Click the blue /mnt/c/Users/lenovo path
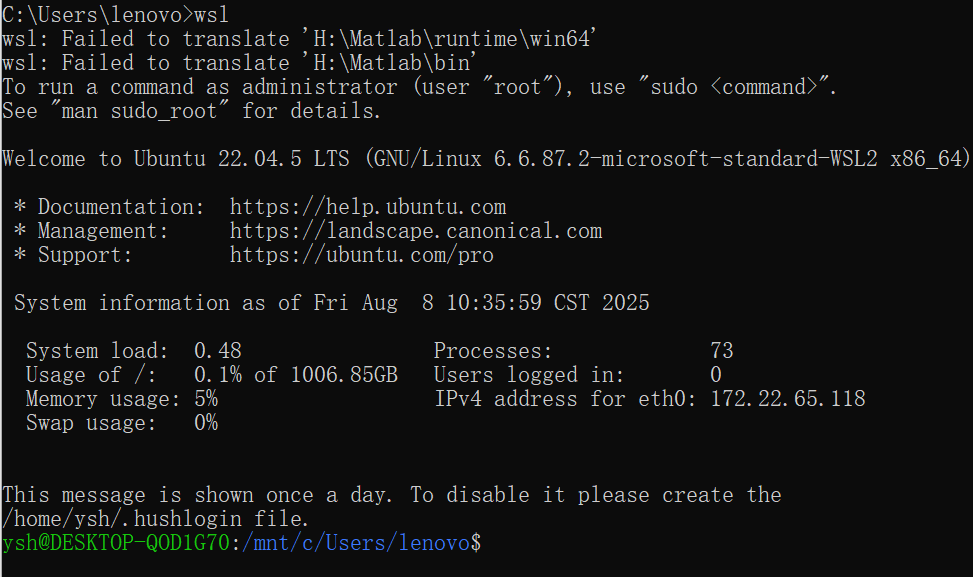This screenshot has width=973, height=577. [x=356, y=543]
